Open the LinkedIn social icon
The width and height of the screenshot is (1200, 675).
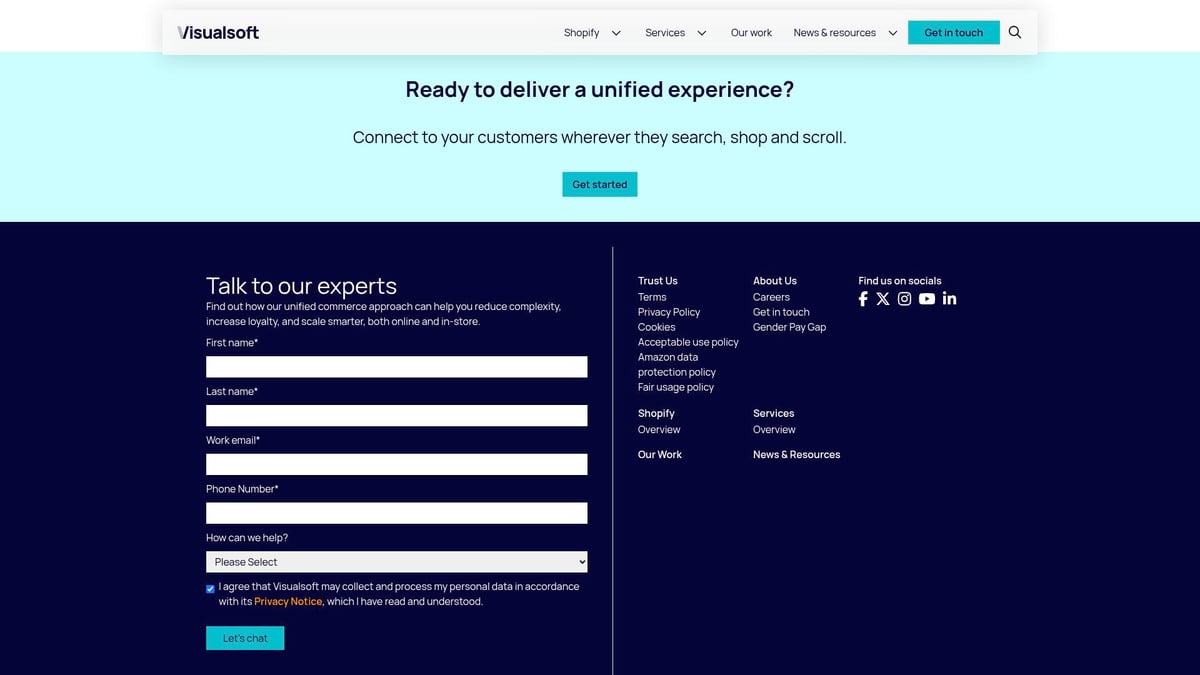(949, 298)
